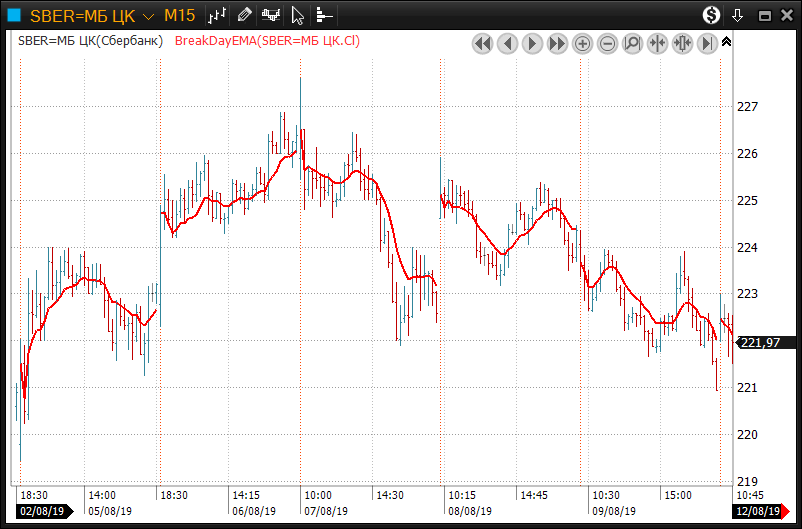Compress the chart horizontally
802x529 pixels.
658,44
